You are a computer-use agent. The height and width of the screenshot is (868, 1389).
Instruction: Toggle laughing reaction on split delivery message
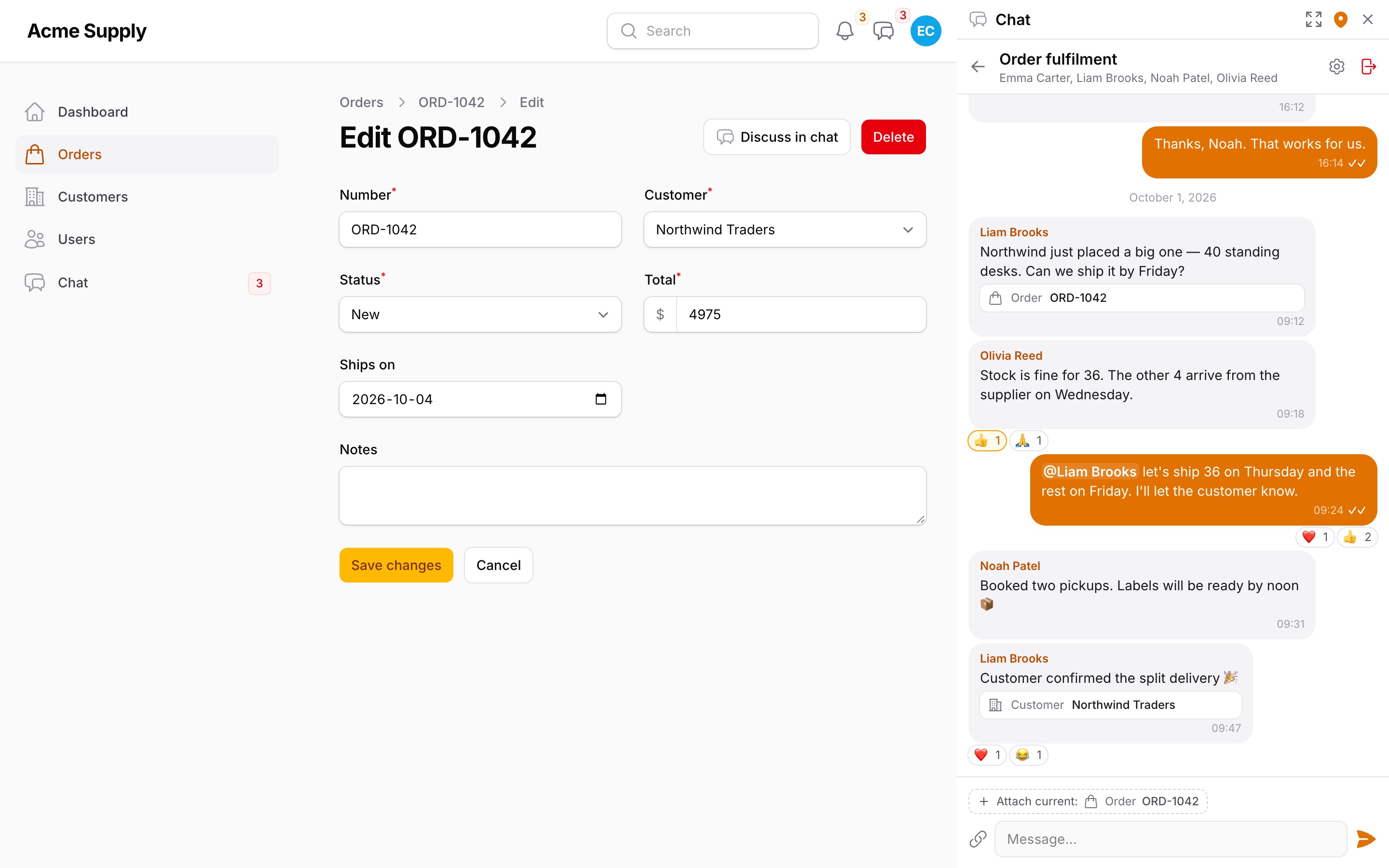[x=1029, y=755]
